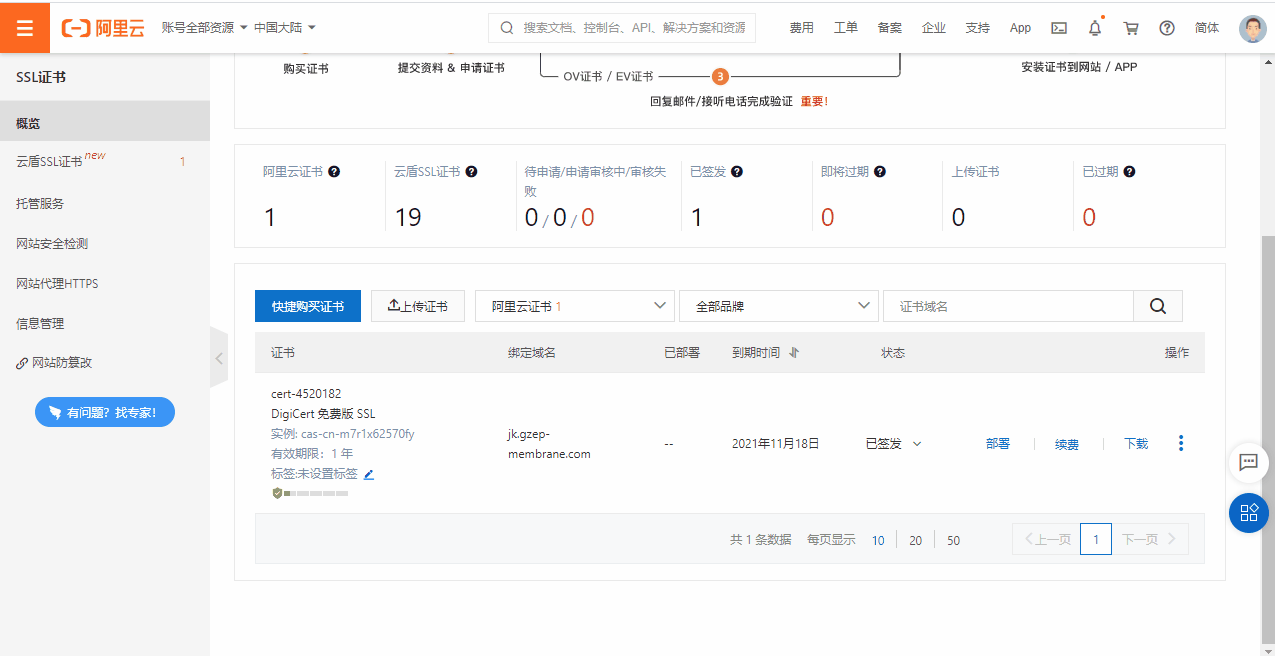Click the help question mark in header
The height and width of the screenshot is (656, 1275).
[1167, 28]
